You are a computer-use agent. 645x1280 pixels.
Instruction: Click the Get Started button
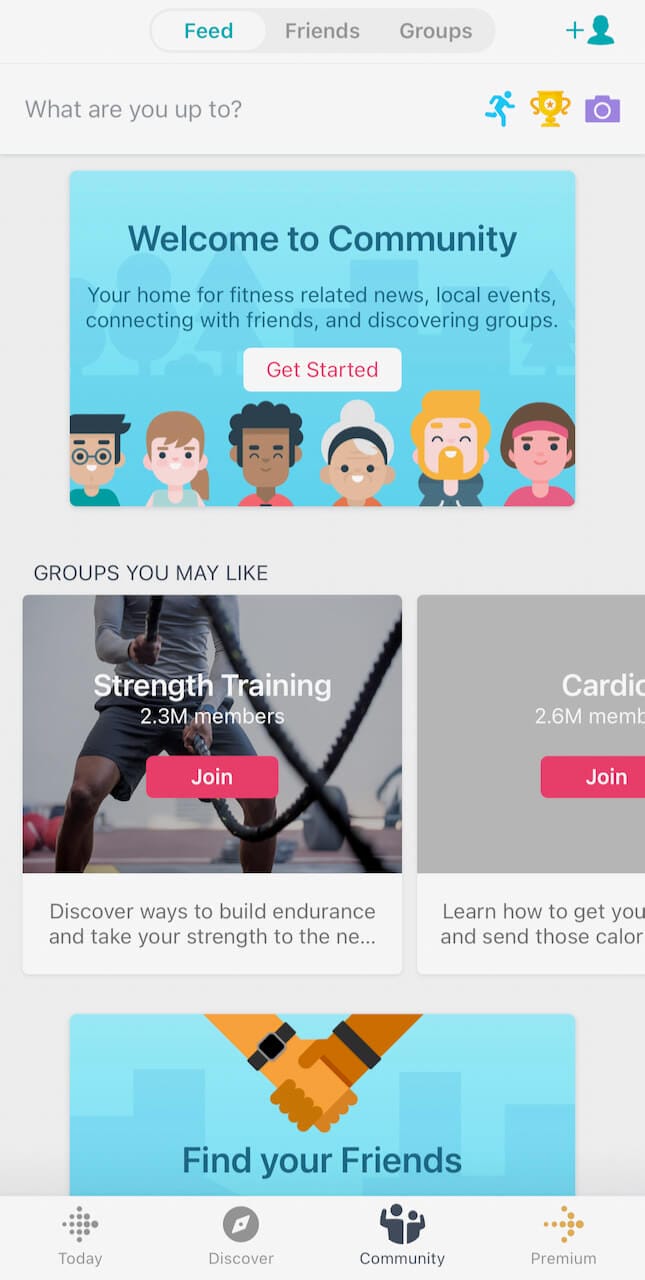[322, 369]
